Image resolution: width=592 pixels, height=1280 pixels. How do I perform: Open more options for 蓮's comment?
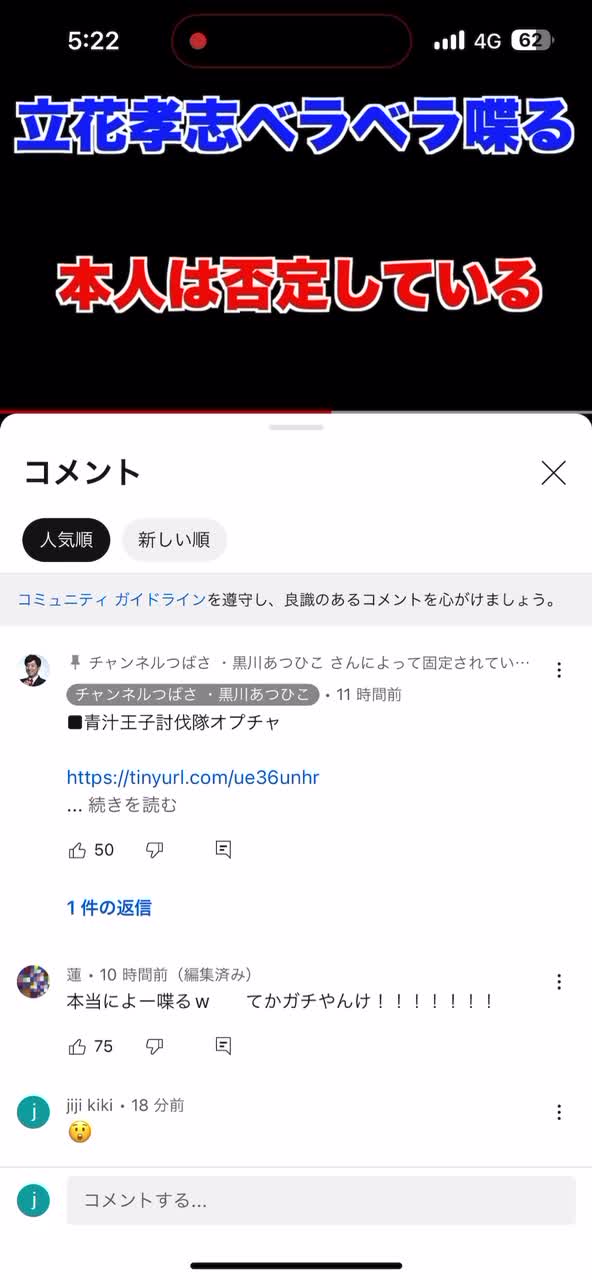tap(559, 982)
